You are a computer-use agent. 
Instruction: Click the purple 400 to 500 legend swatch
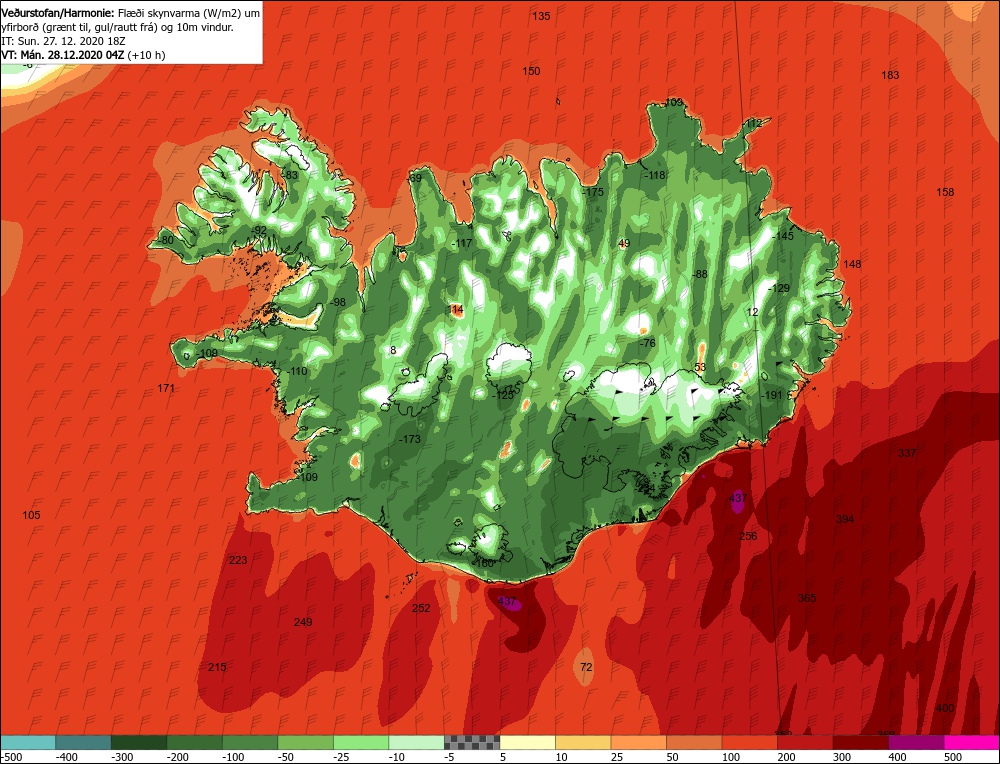click(x=916, y=742)
